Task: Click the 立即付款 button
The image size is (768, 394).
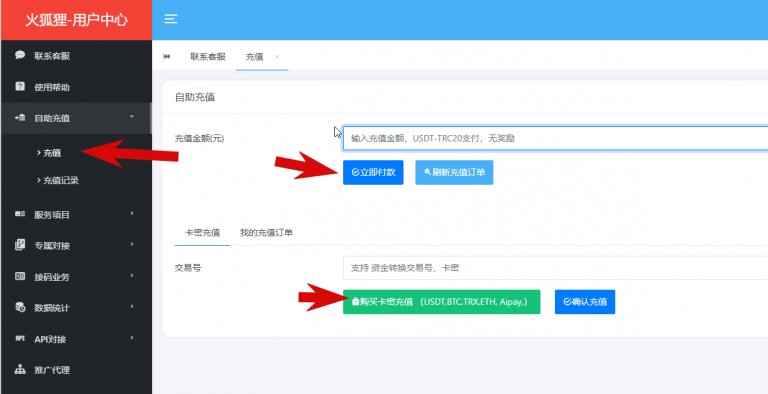Action: (373, 172)
